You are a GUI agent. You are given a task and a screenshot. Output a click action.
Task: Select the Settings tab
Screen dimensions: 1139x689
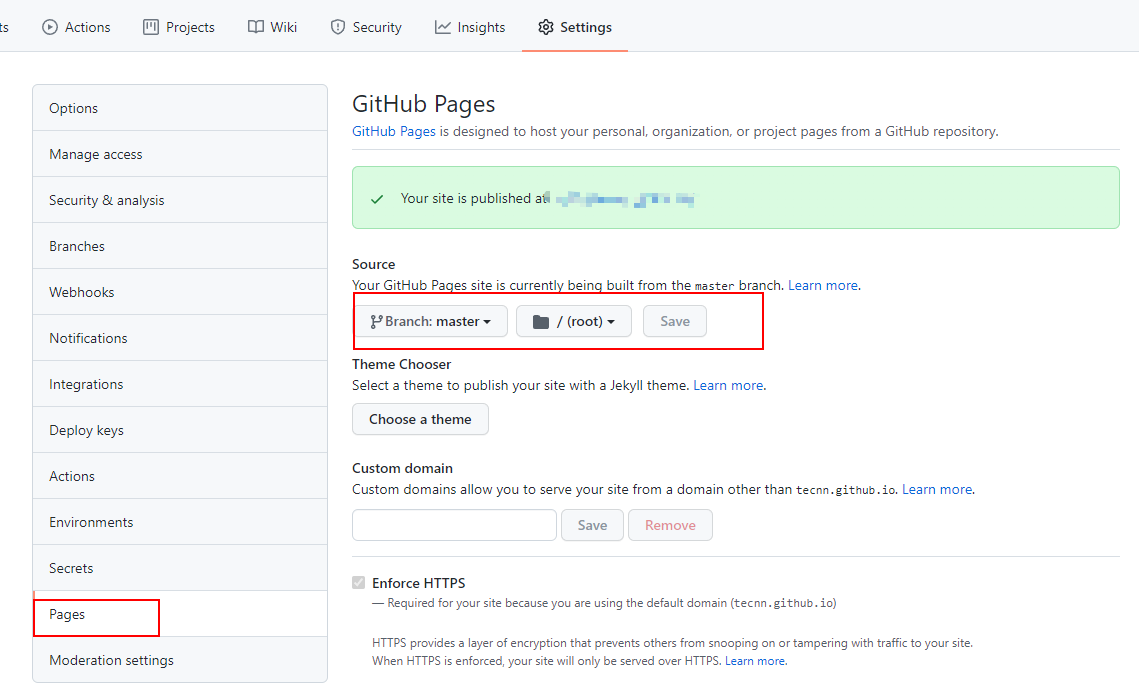tap(575, 27)
